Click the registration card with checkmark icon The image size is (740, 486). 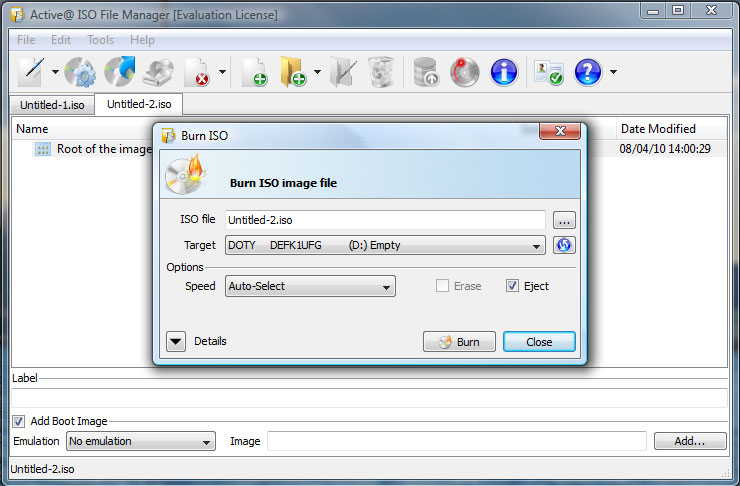(x=548, y=73)
